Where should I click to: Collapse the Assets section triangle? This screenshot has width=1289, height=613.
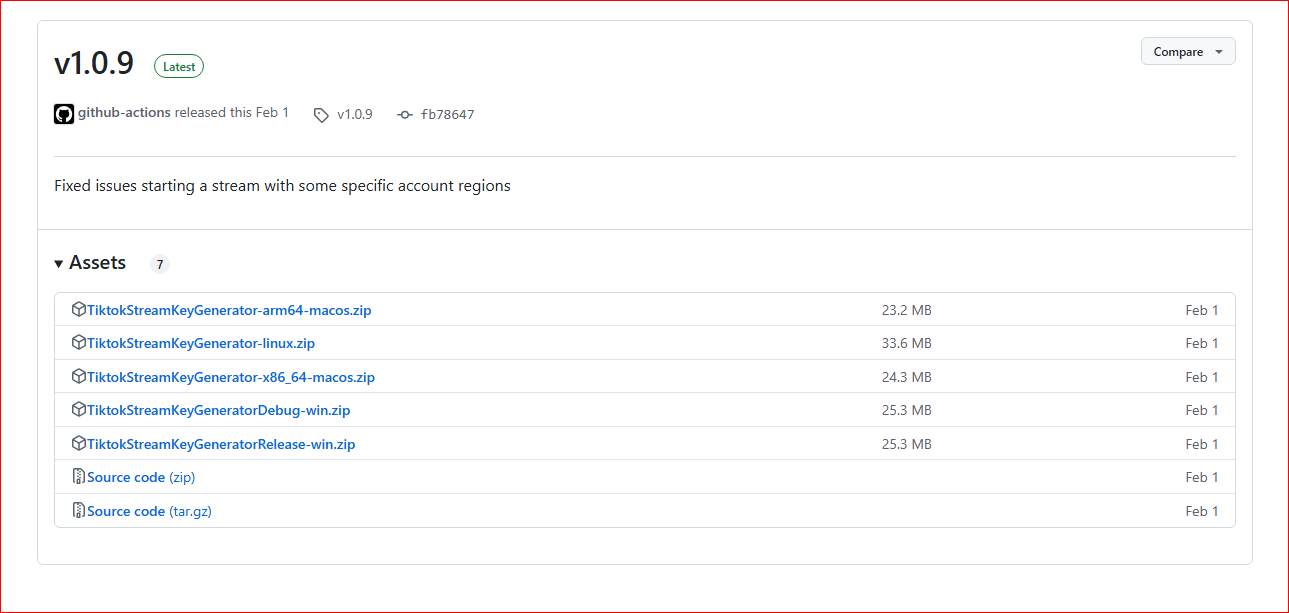pos(59,264)
